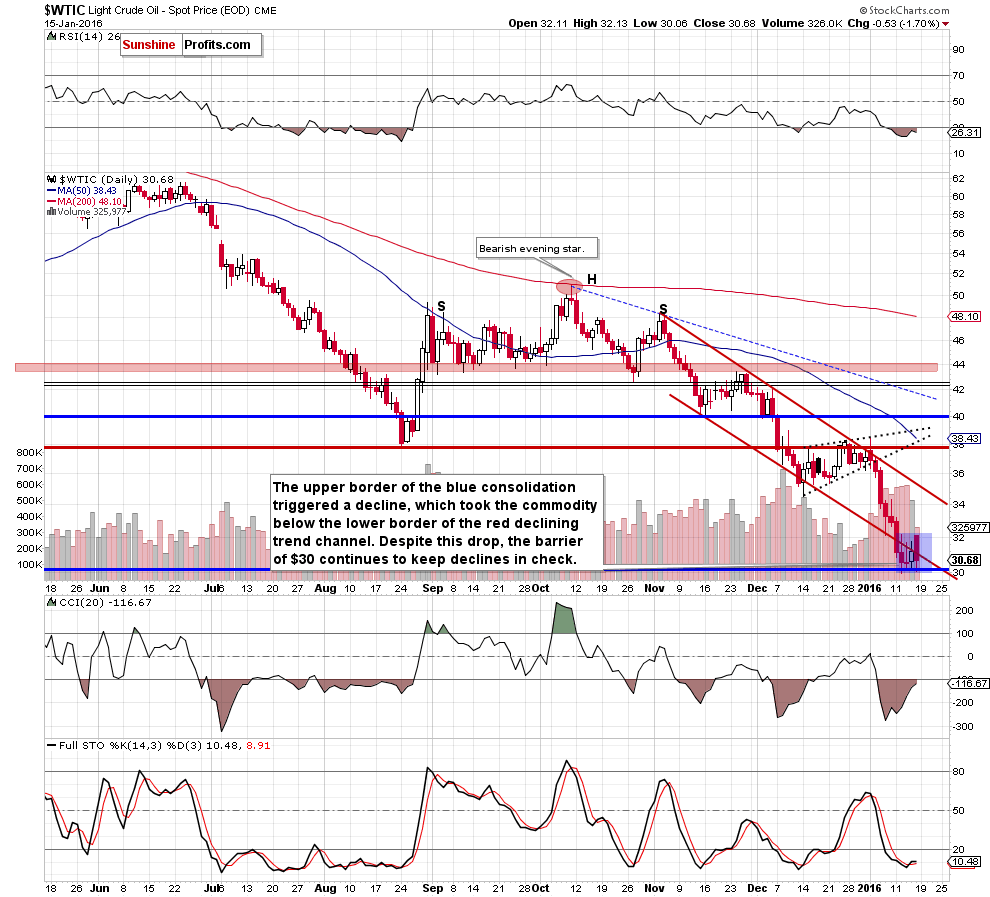Click the MA(200) 48.10 legend entry
The width and height of the screenshot is (990, 897).
coord(90,201)
